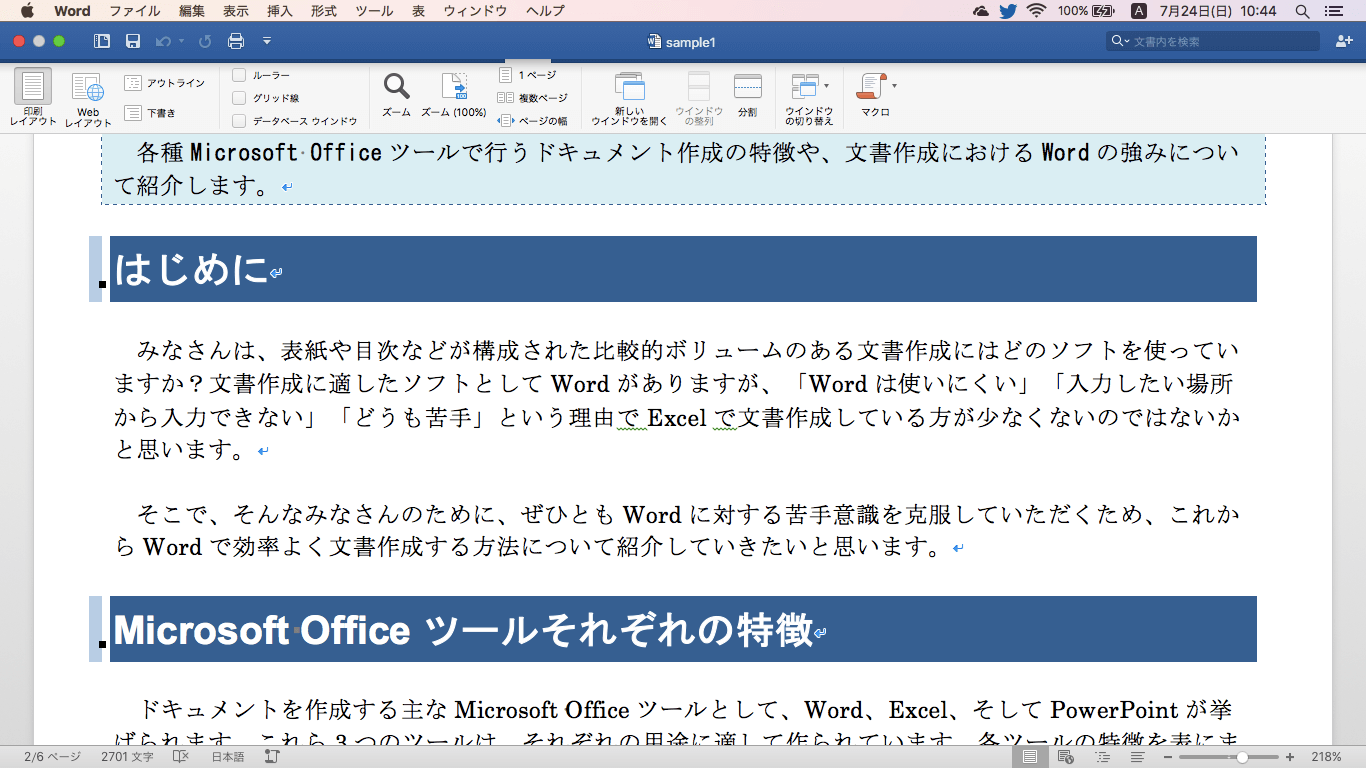Click the cloud icon in the menu bar
The image size is (1366, 768).
pos(981,11)
